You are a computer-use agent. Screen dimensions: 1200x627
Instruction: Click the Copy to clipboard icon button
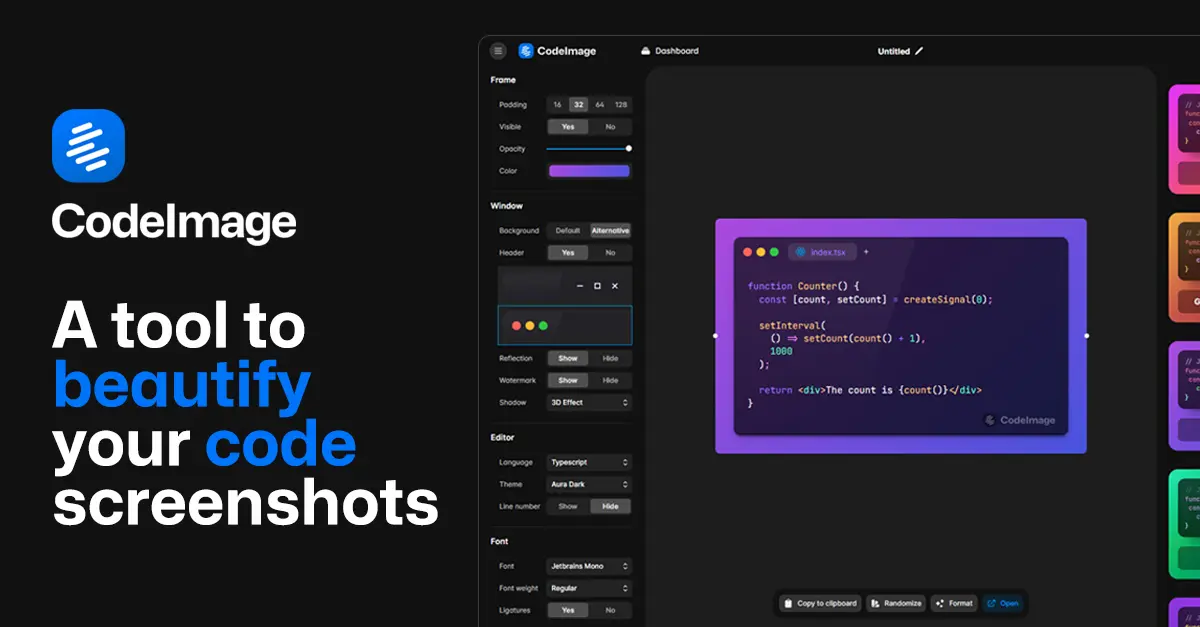coord(790,603)
